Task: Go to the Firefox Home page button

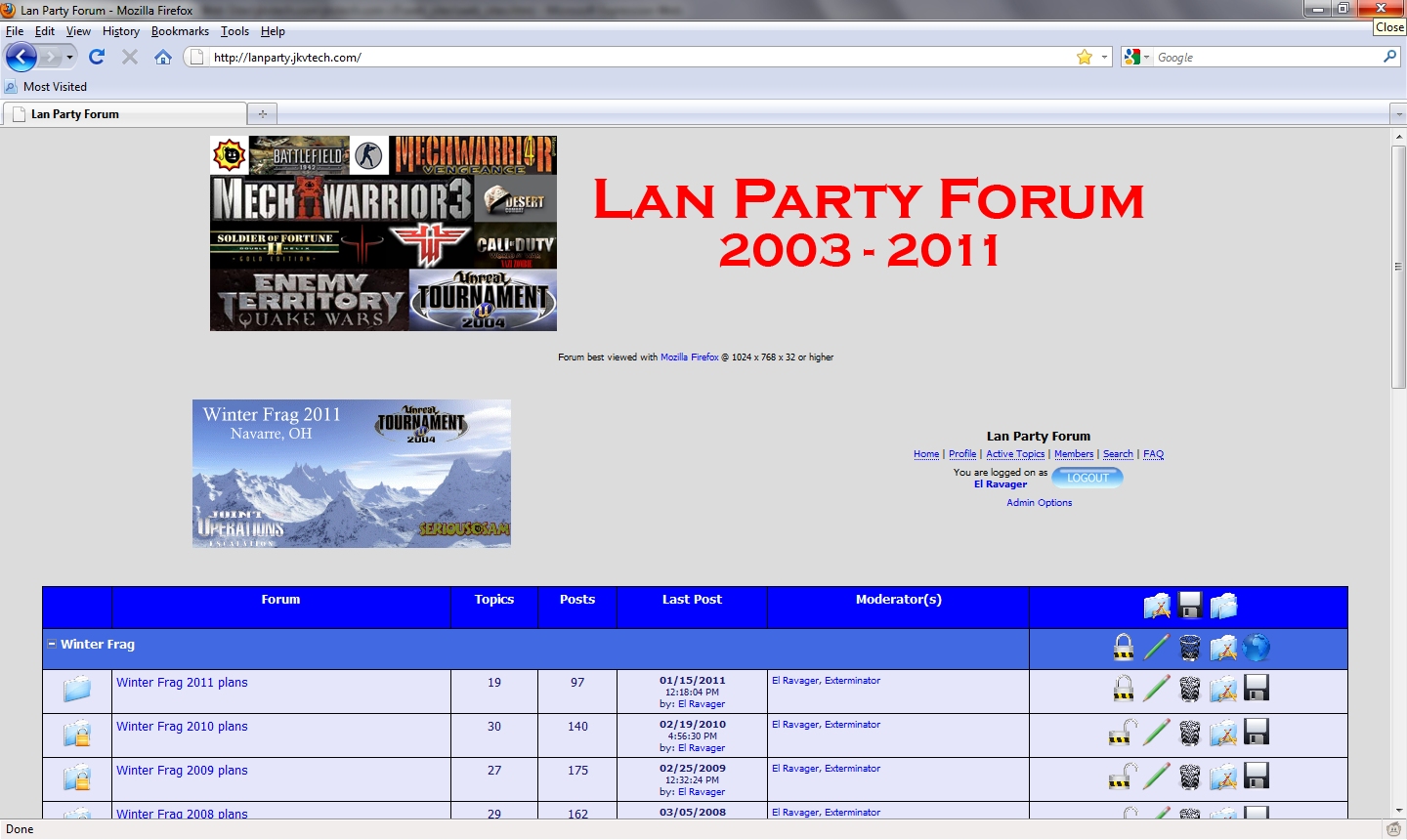Action: tap(163, 57)
